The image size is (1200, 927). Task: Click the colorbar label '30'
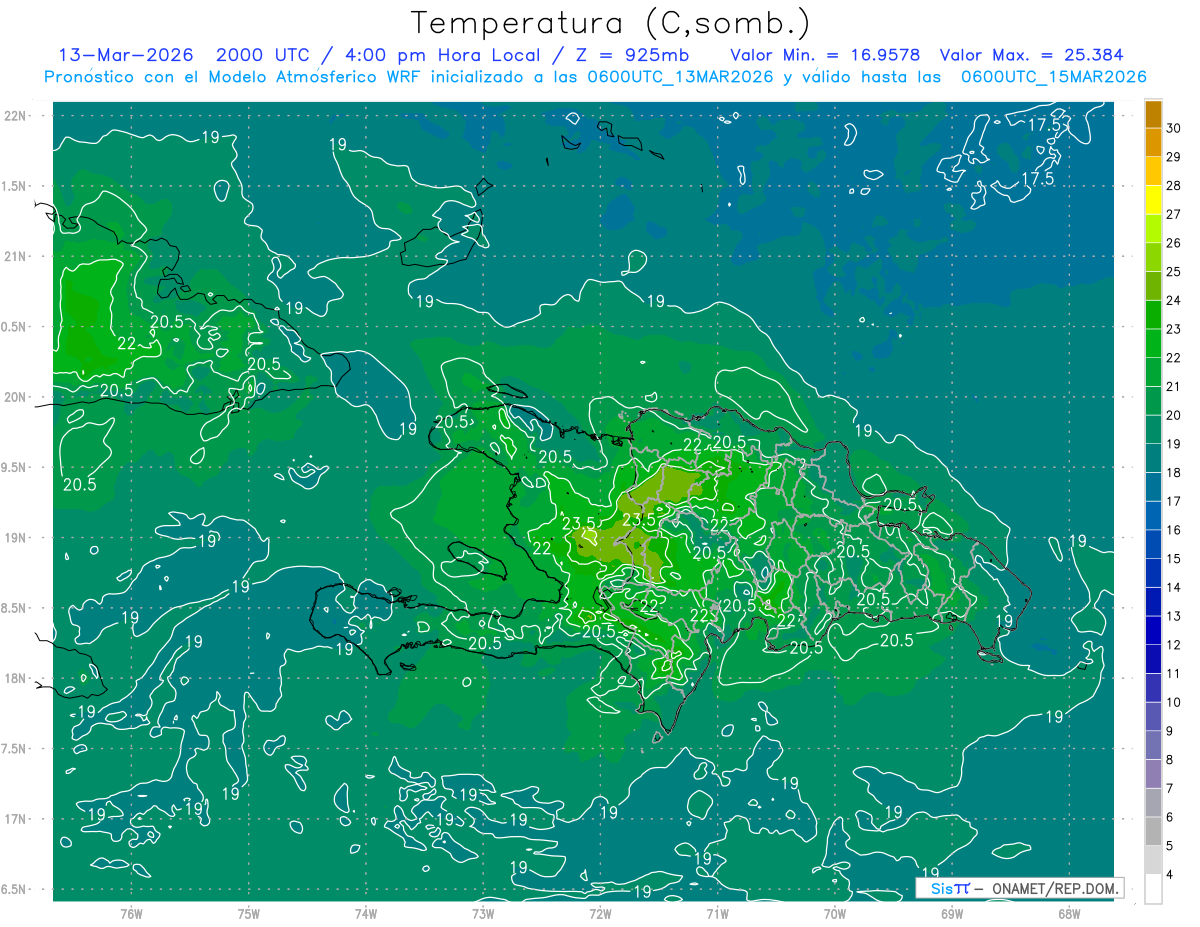[x=1174, y=128]
